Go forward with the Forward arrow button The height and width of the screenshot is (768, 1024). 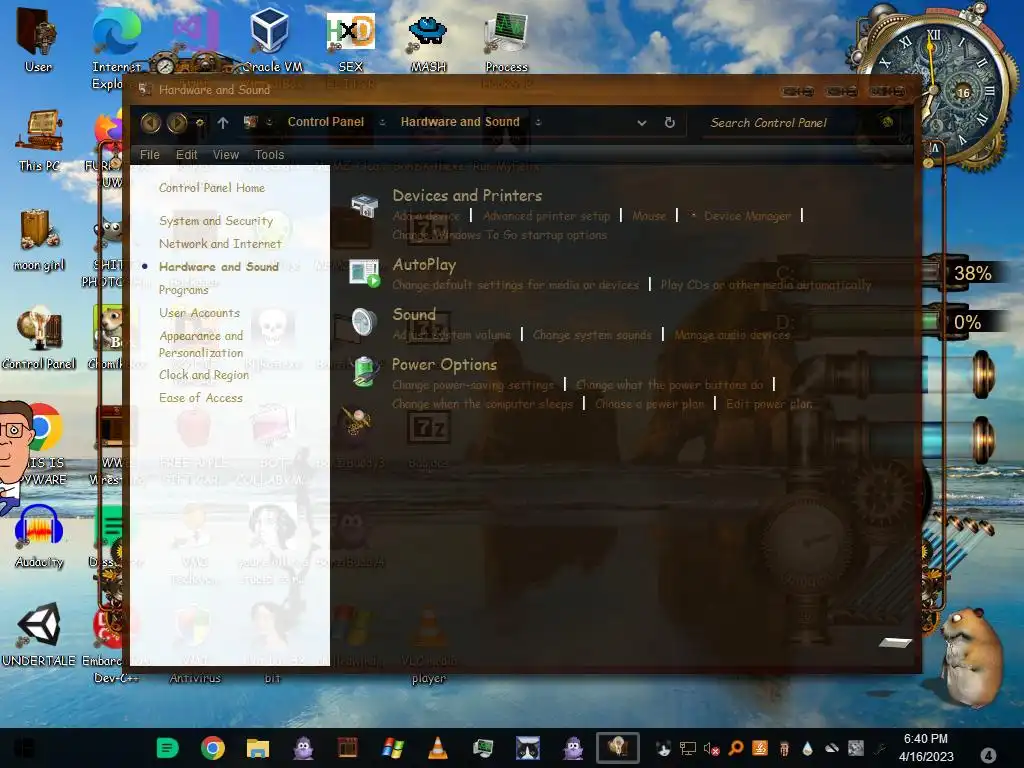[177, 123]
